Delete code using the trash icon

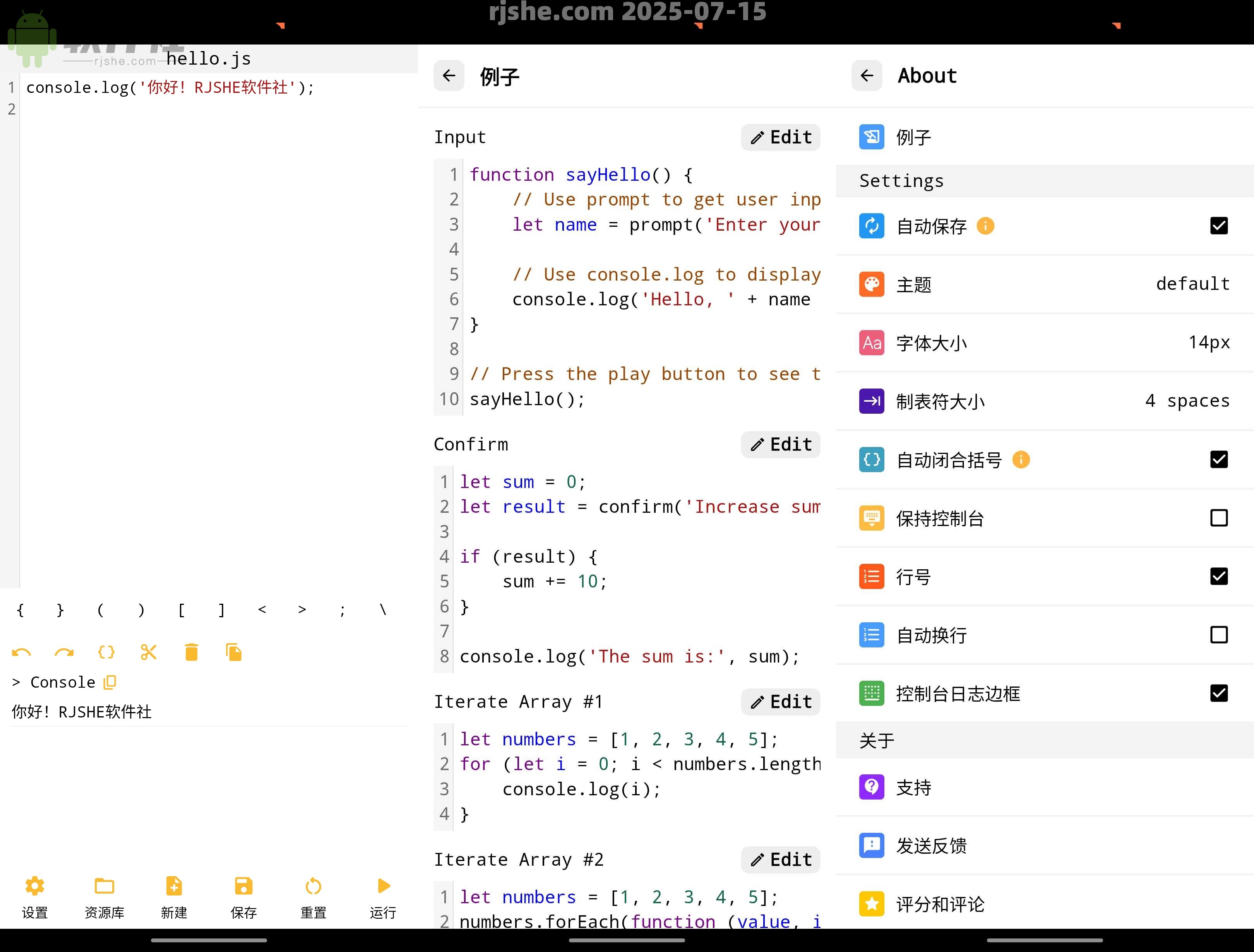point(191,652)
